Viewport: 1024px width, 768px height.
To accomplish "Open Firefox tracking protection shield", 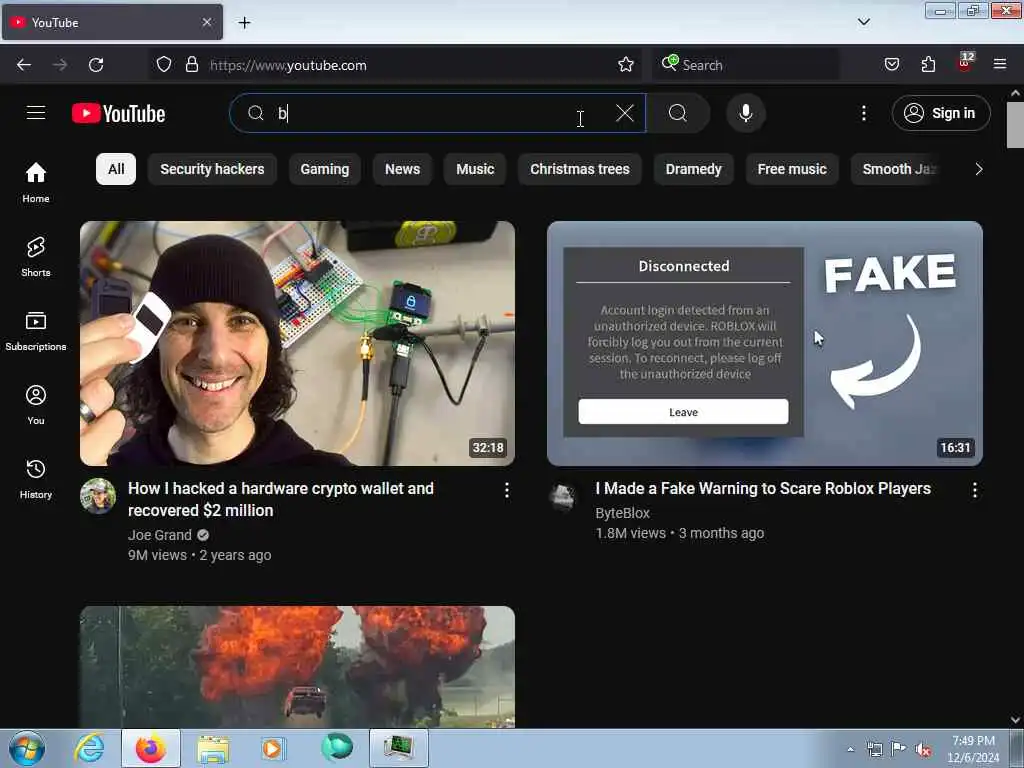I will pyautogui.click(x=164, y=65).
